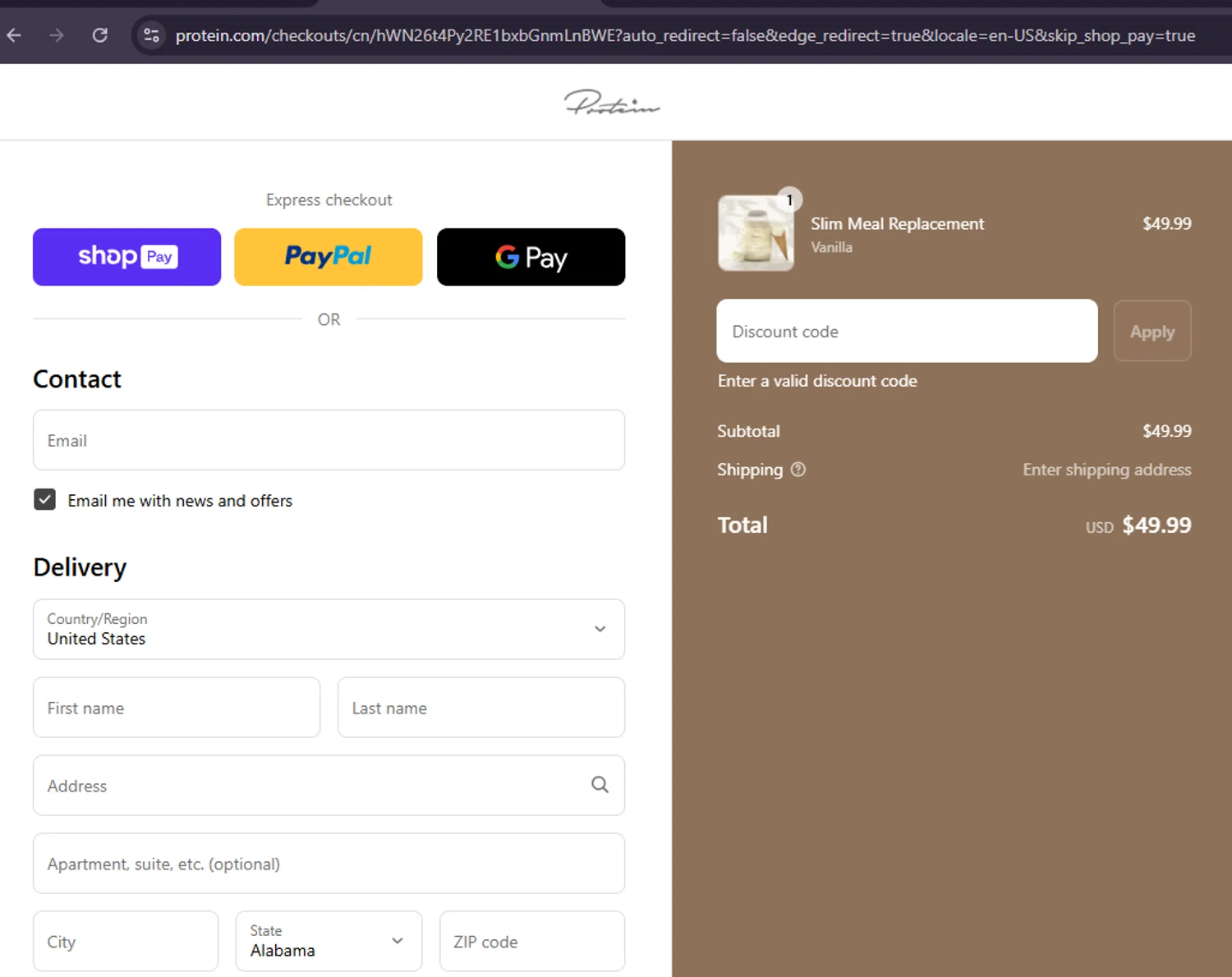Click the Apartment, suite, etc. field
Viewport: 1232px width, 977px height.
(x=329, y=864)
